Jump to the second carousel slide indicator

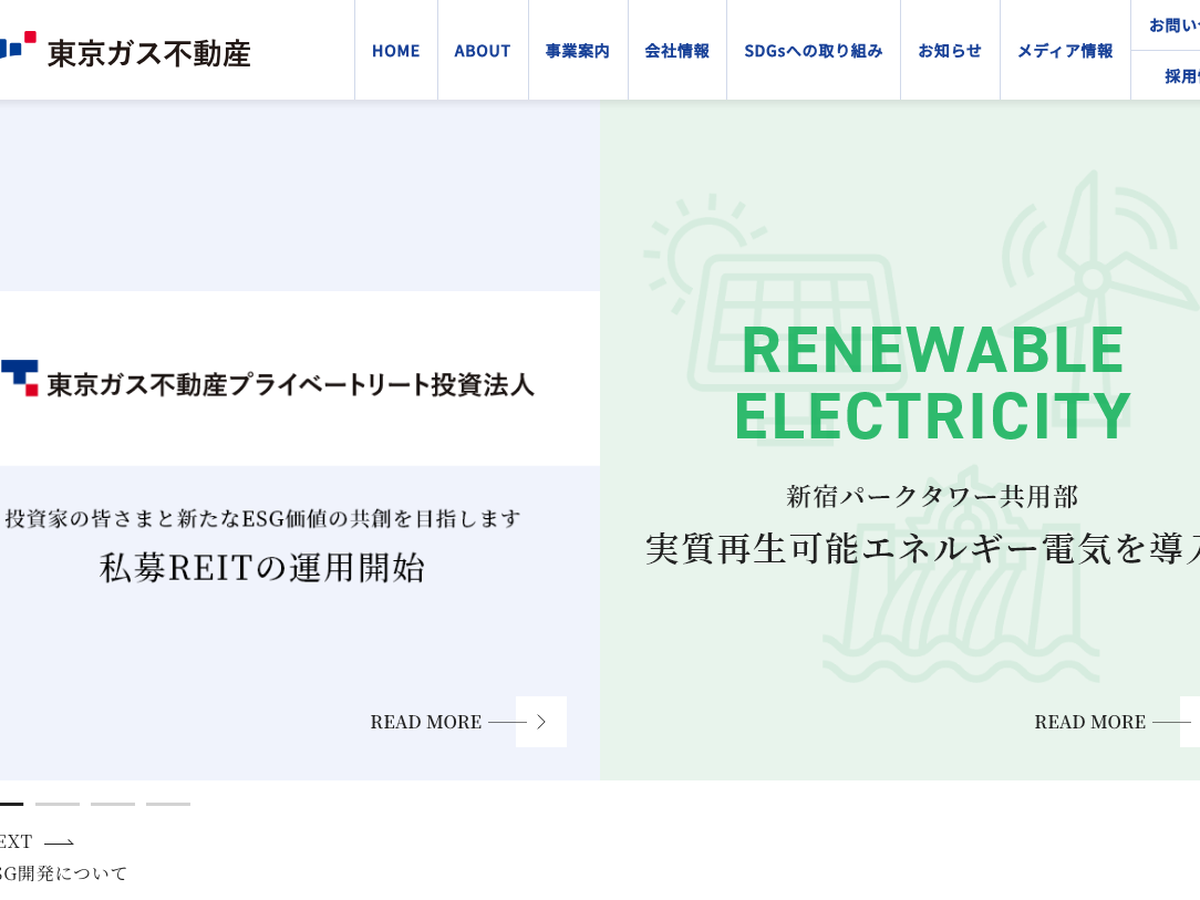coord(57,803)
